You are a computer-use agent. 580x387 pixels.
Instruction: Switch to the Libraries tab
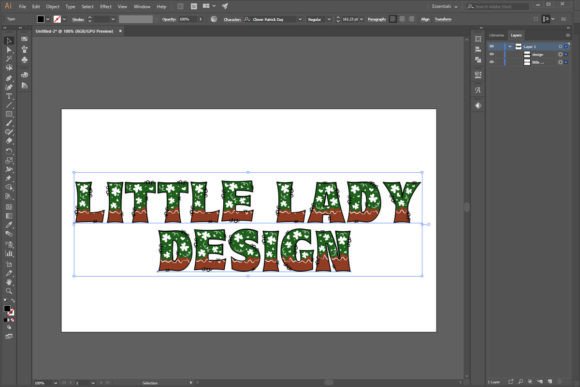click(496, 35)
